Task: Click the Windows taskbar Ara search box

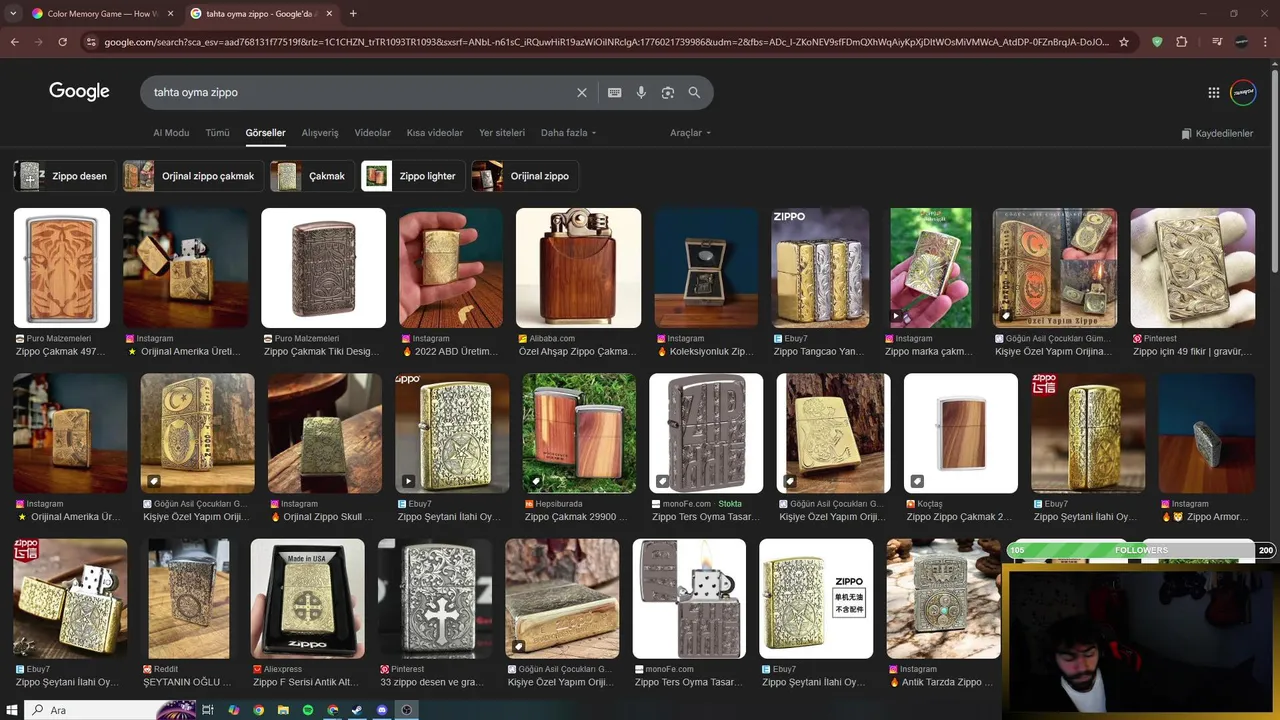Action: point(98,710)
